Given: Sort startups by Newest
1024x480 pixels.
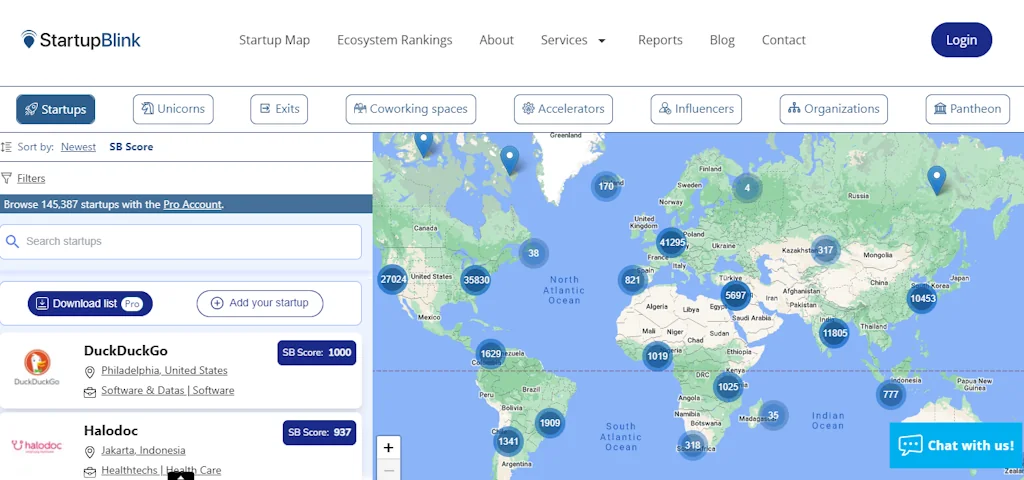Looking at the screenshot, I should pos(78,147).
